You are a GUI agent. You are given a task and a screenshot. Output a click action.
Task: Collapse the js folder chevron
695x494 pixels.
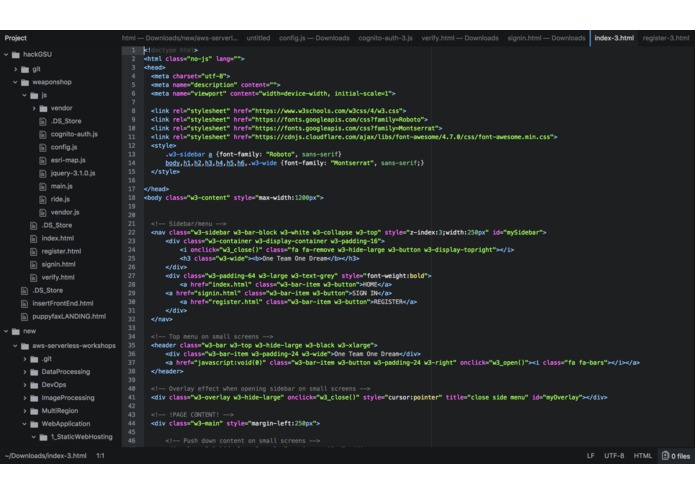pos(25,95)
